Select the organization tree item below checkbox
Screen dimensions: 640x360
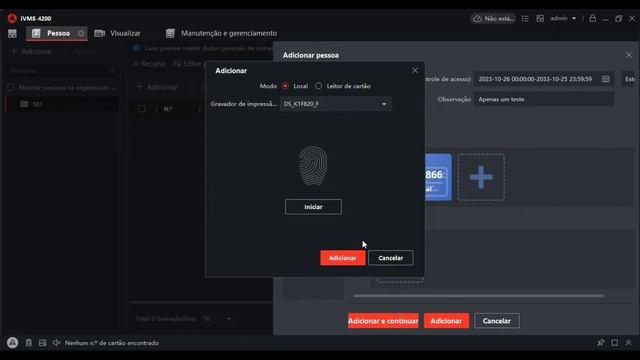click(x=61, y=104)
